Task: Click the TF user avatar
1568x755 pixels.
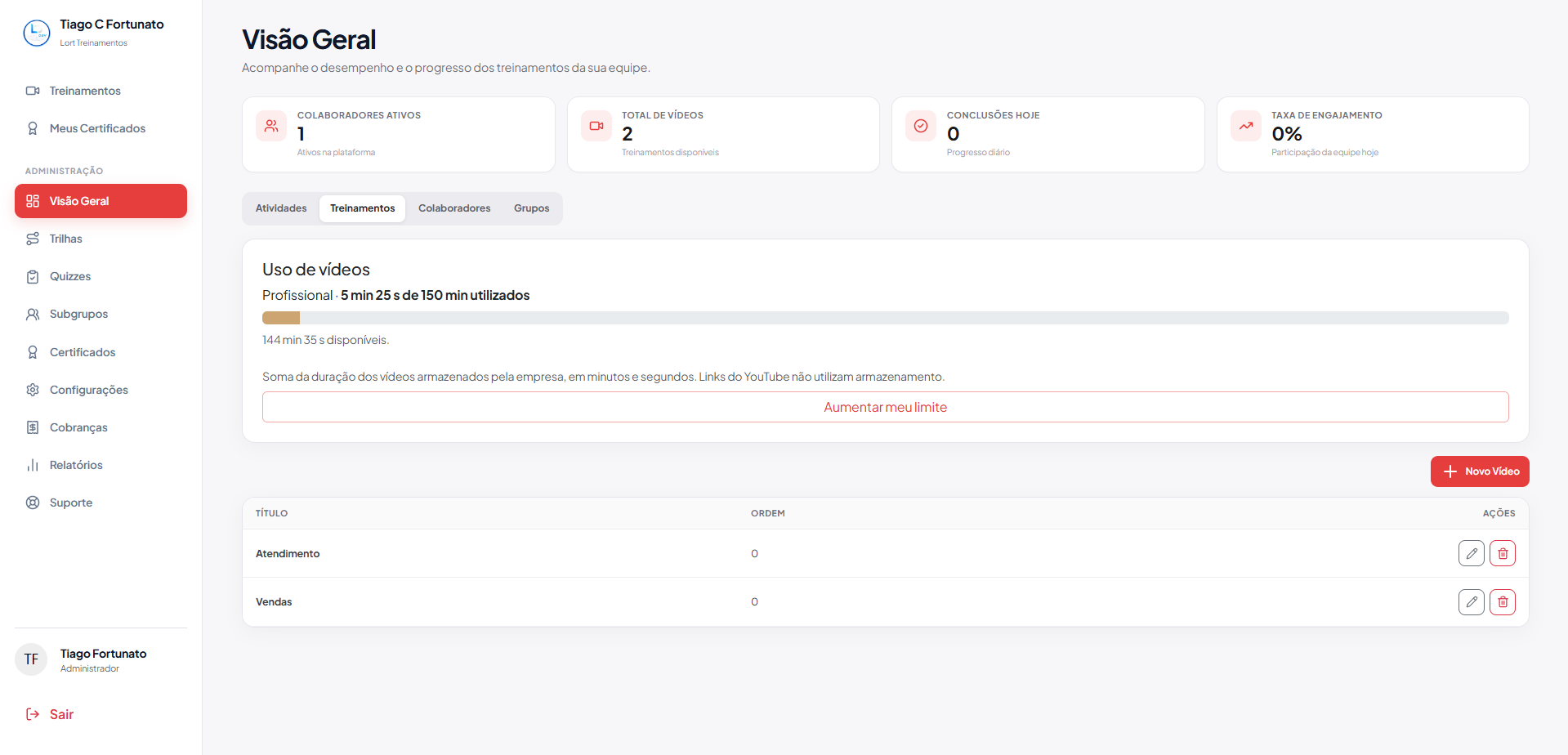Action: point(31,659)
